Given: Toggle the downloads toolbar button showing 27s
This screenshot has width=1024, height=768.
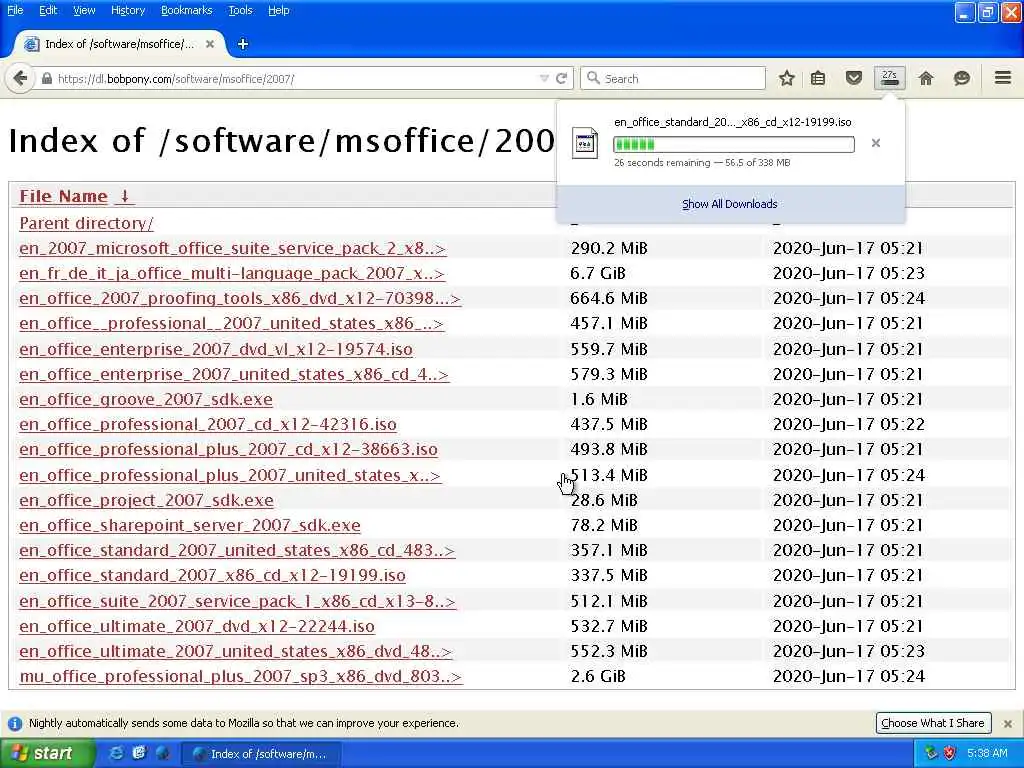Looking at the screenshot, I should pyautogui.click(x=889, y=78).
